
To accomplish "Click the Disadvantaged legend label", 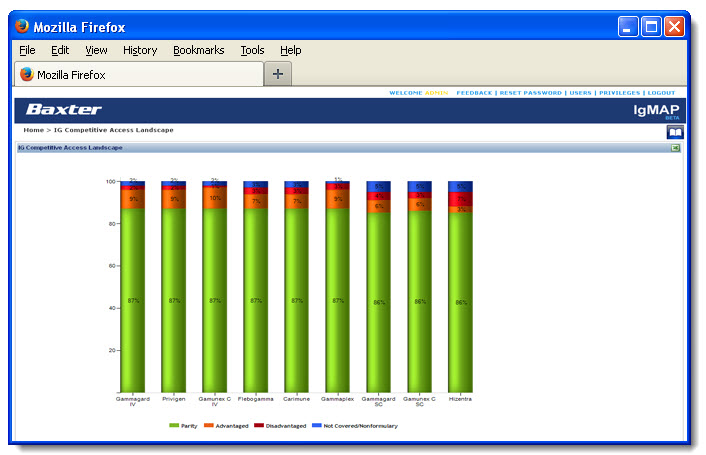I will click(x=286, y=426).
